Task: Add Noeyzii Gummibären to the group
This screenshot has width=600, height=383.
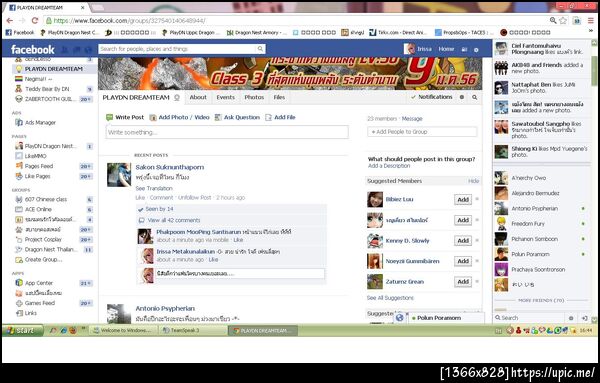Action: pos(463,261)
